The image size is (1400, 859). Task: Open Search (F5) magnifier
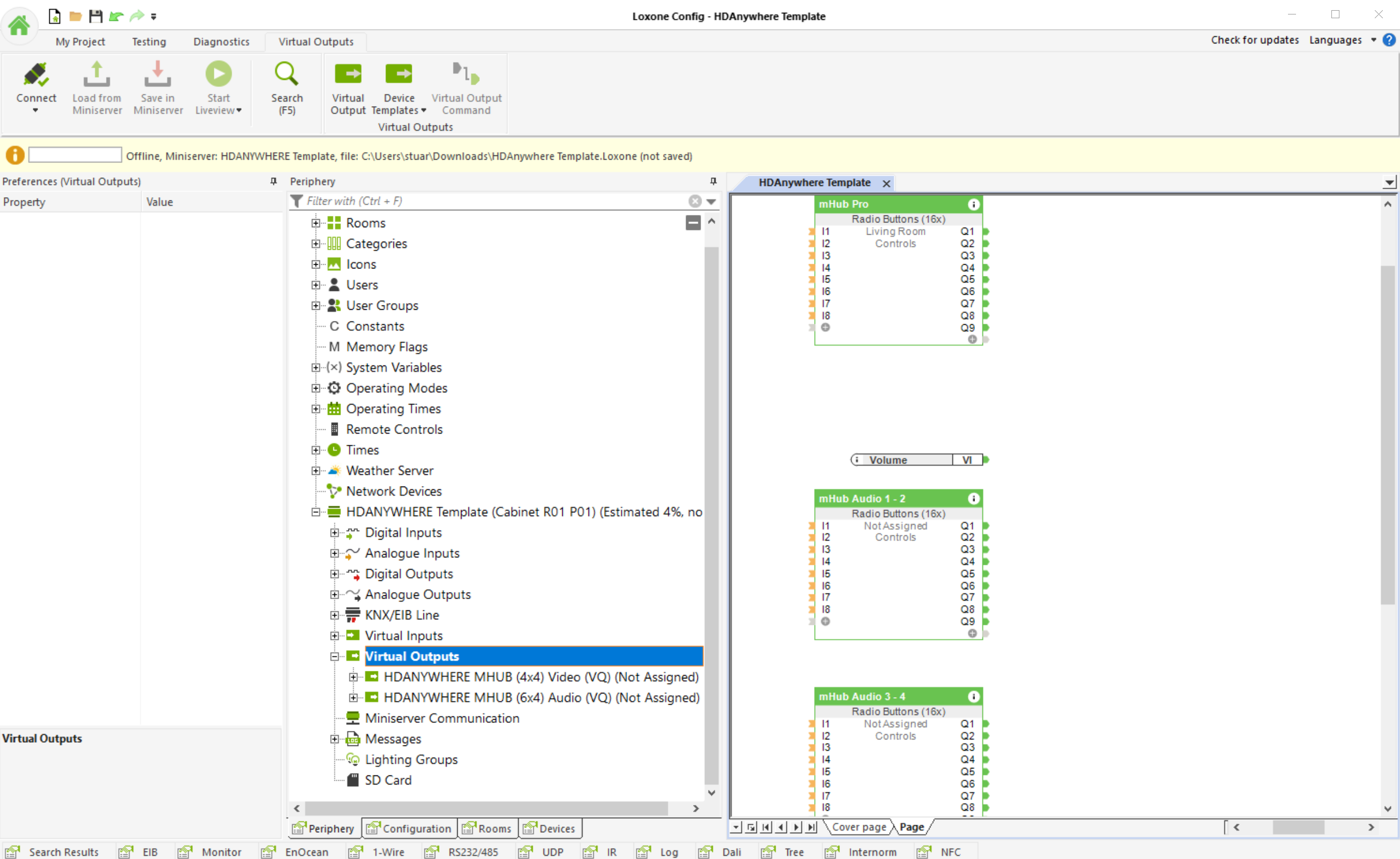[x=286, y=74]
